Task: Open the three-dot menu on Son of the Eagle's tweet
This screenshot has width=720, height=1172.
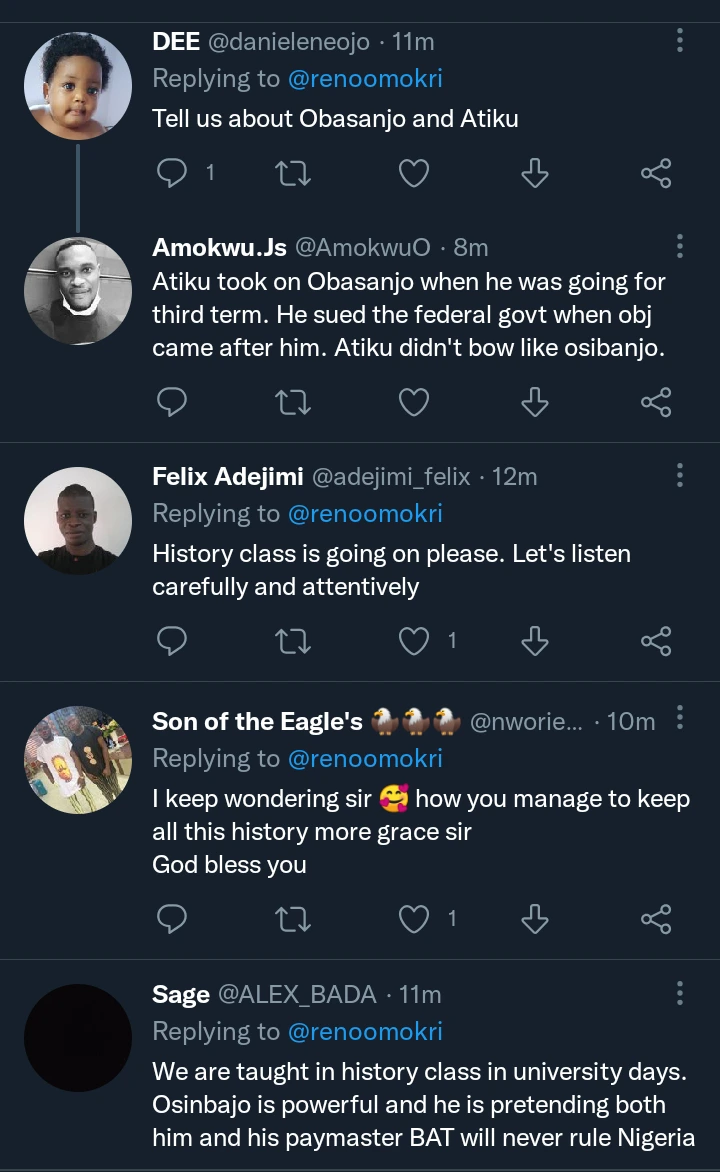Action: (680, 718)
